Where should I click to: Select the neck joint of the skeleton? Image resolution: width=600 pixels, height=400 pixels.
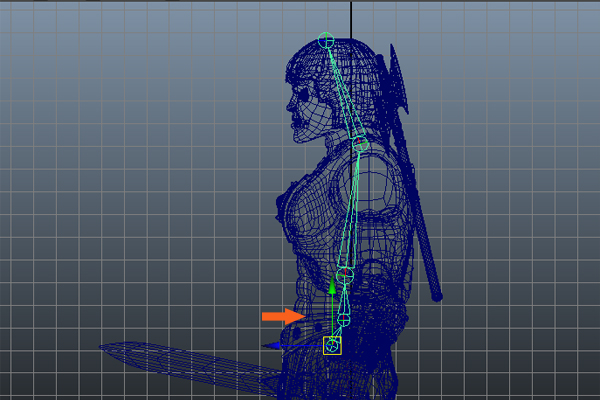click(360, 144)
